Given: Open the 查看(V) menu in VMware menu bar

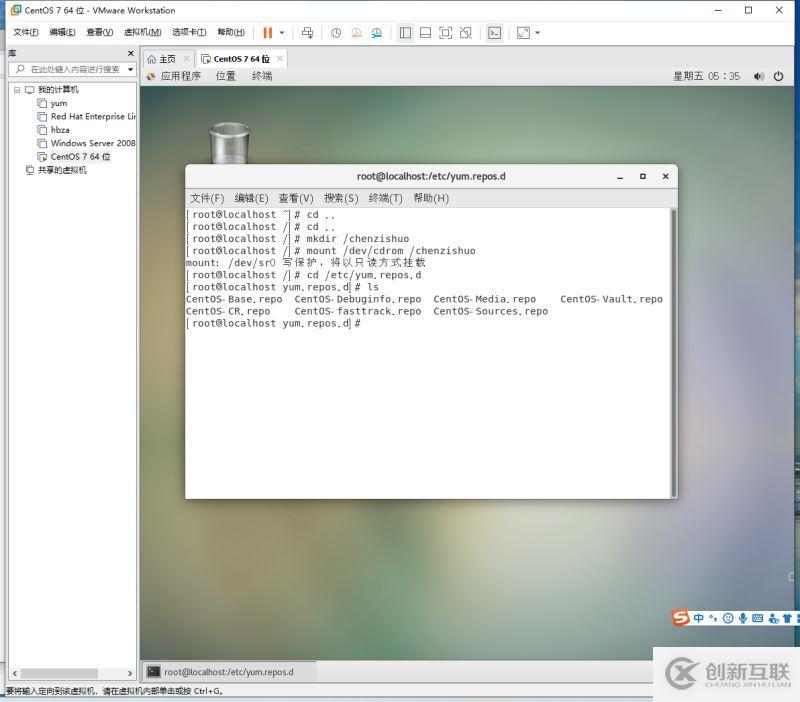Looking at the screenshot, I should (99, 32).
